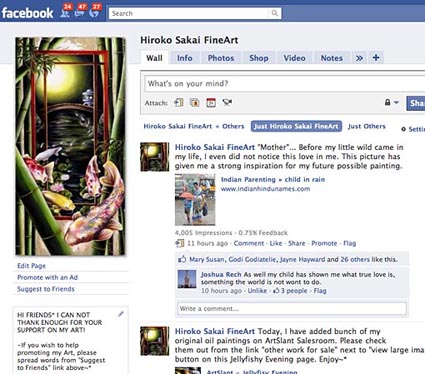425x374 pixels.
Task: Click the Write a comment field
Action: (x=292, y=308)
